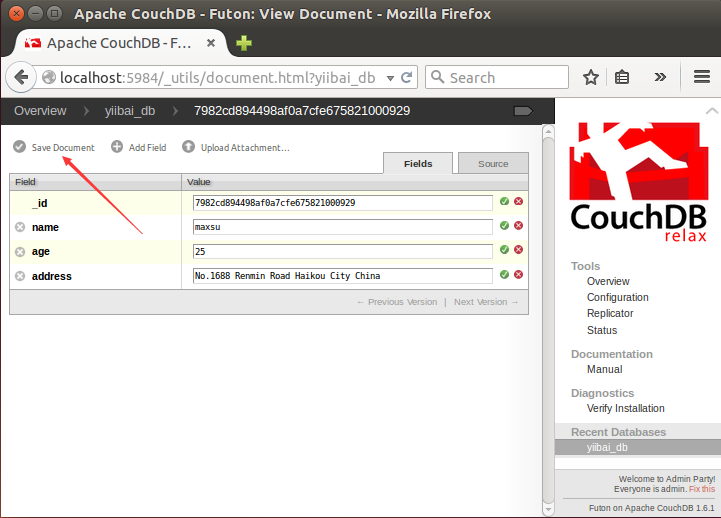The image size is (721, 518).
Task: Open the URL history dropdown arrow
Action: (387, 77)
